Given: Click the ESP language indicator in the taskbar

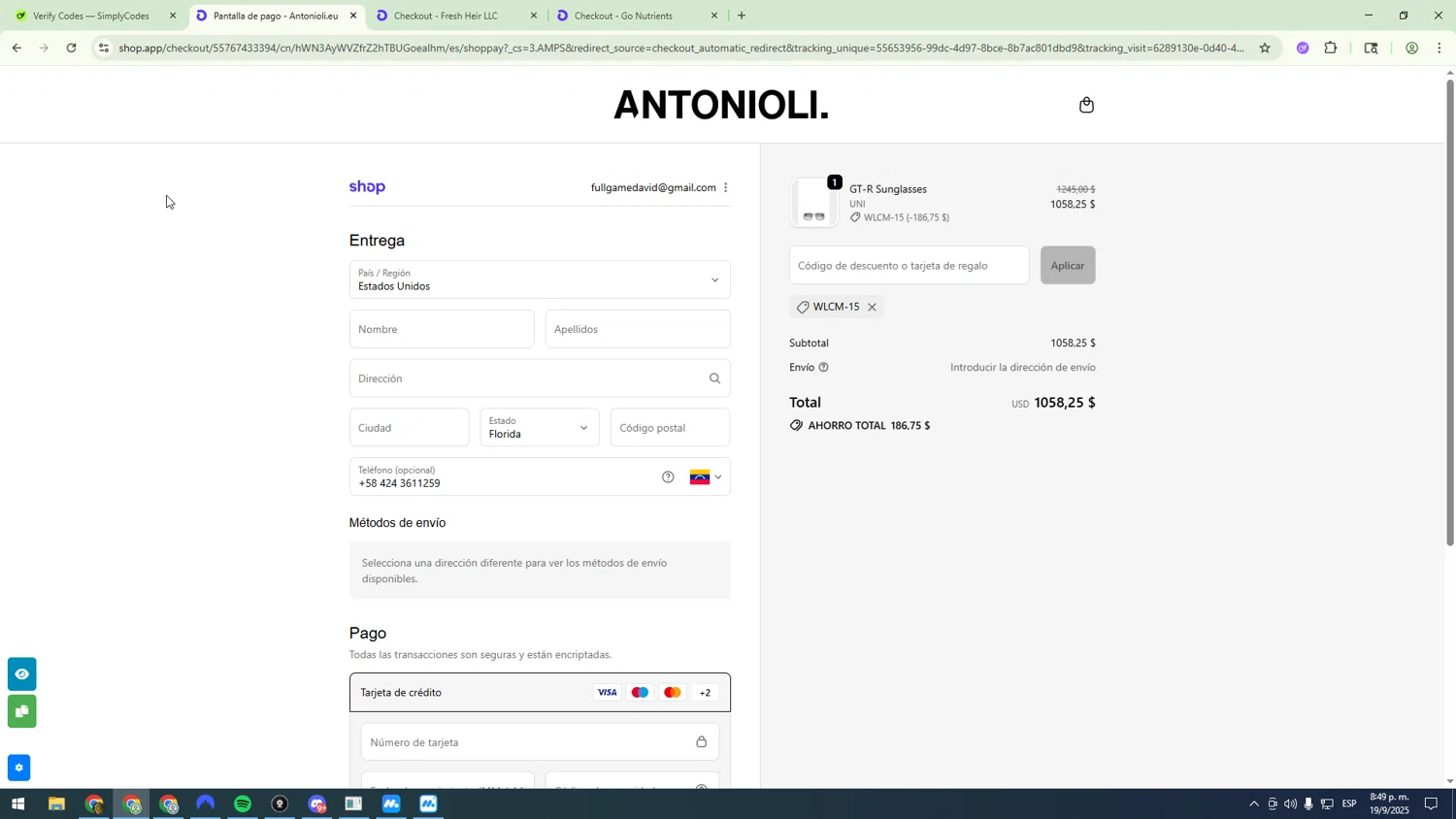Looking at the screenshot, I should coord(1349,804).
